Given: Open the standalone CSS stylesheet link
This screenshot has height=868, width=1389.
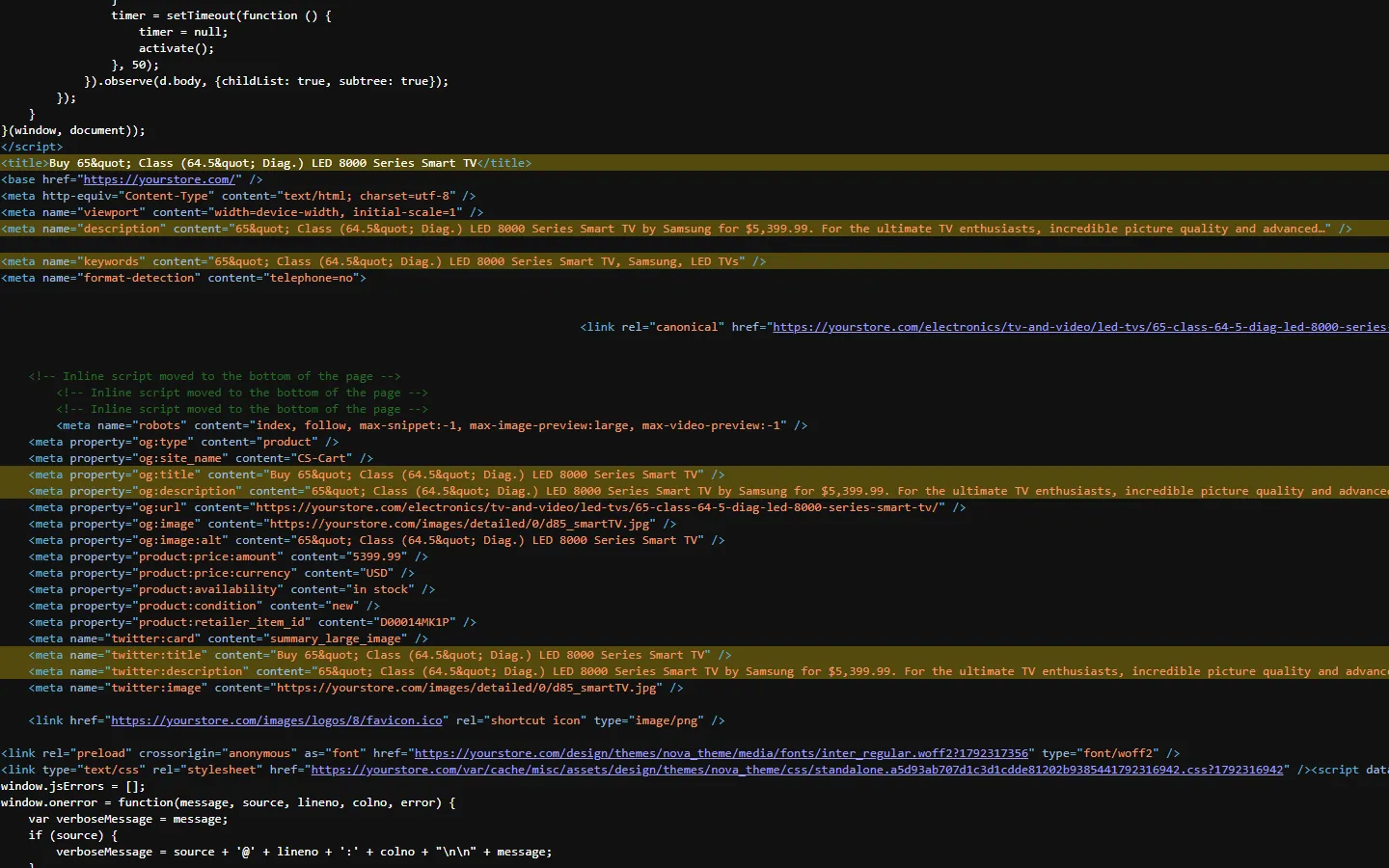Looking at the screenshot, I should pyautogui.click(x=798, y=770).
